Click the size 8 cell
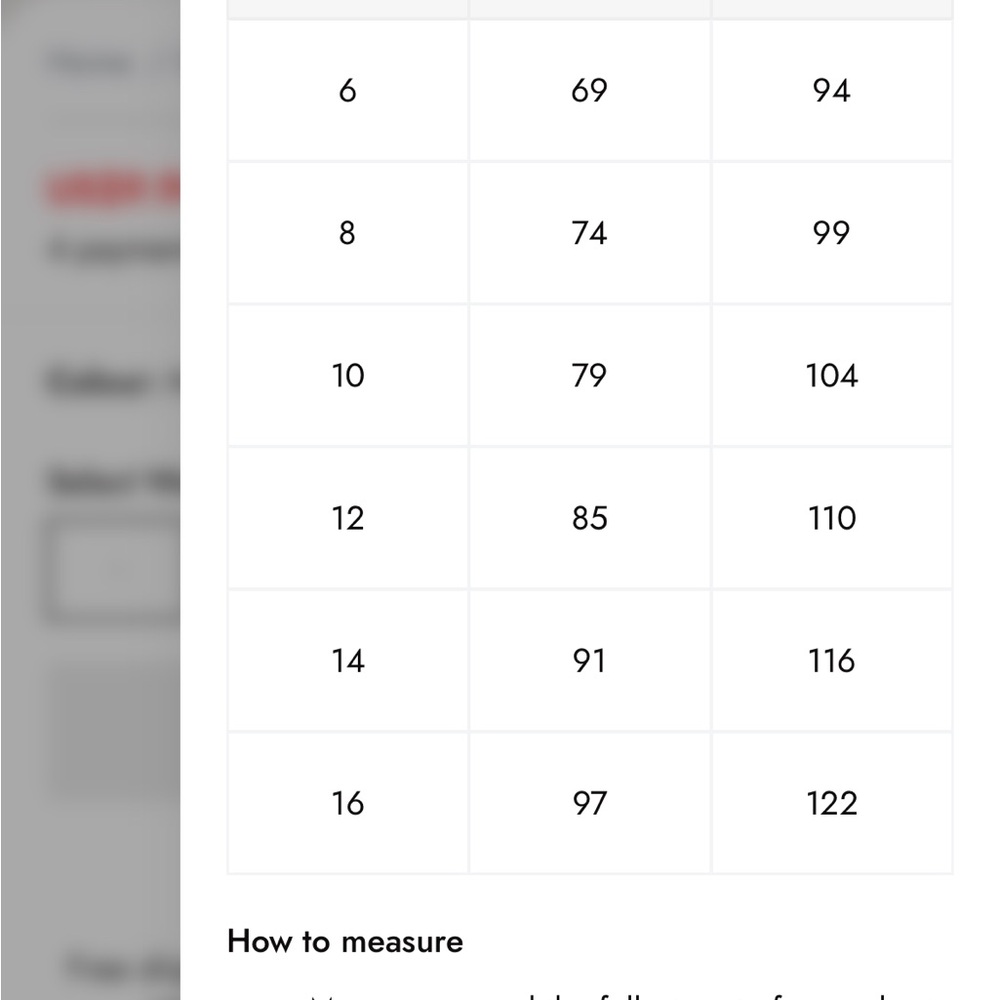This screenshot has height=1000, width=1000. coord(348,233)
